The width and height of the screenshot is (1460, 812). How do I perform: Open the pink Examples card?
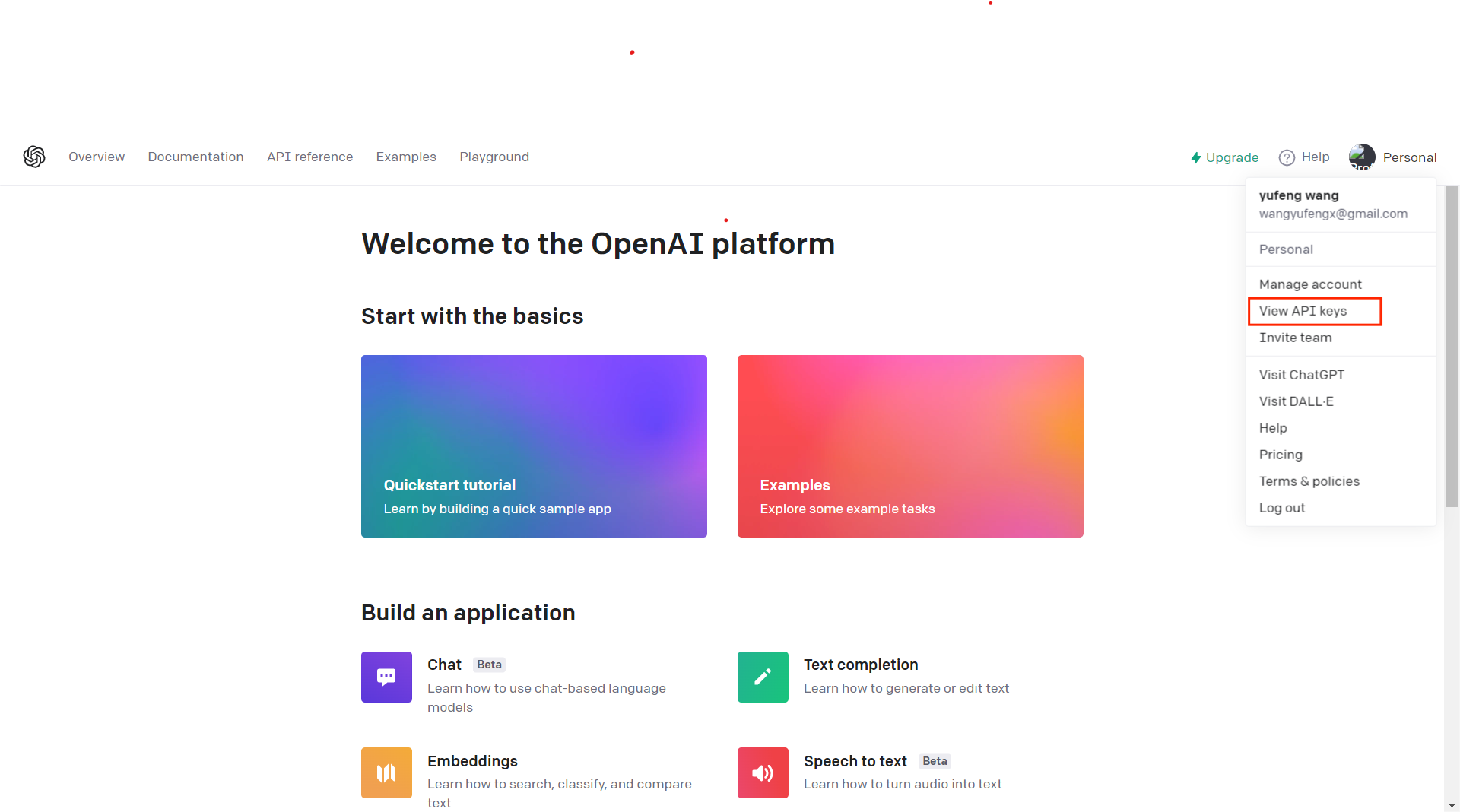[910, 446]
